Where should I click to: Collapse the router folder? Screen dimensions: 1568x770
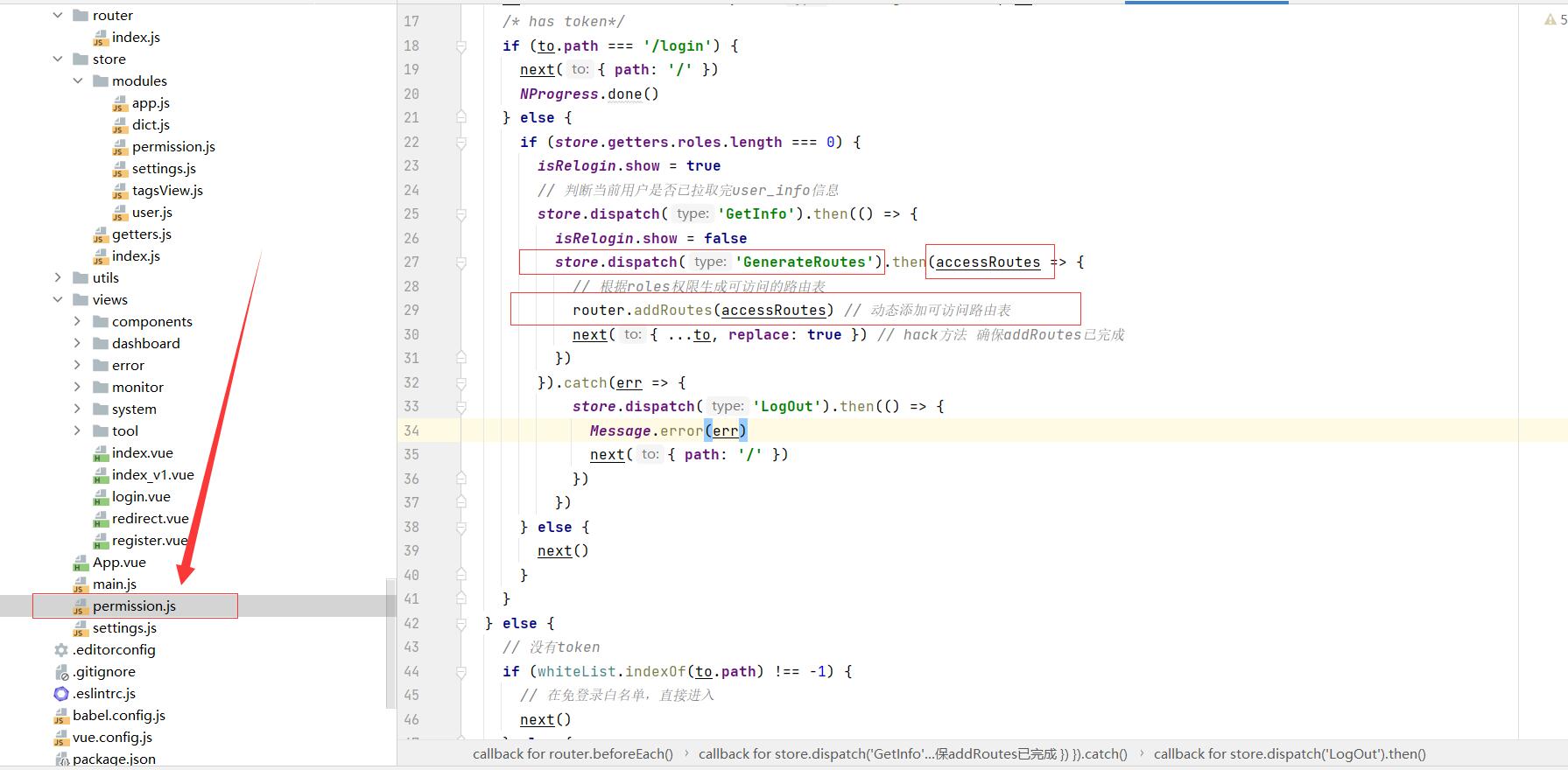coord(58,15)
